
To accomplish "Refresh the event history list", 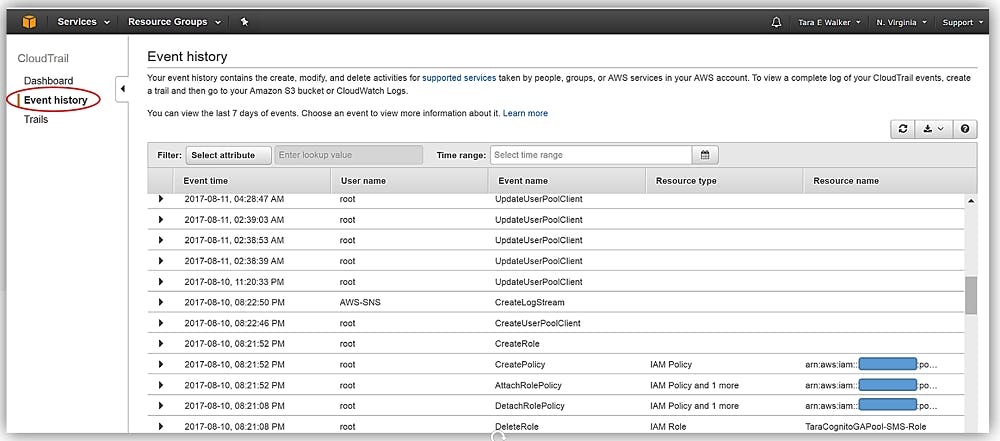I will click(x=903, y=129).
